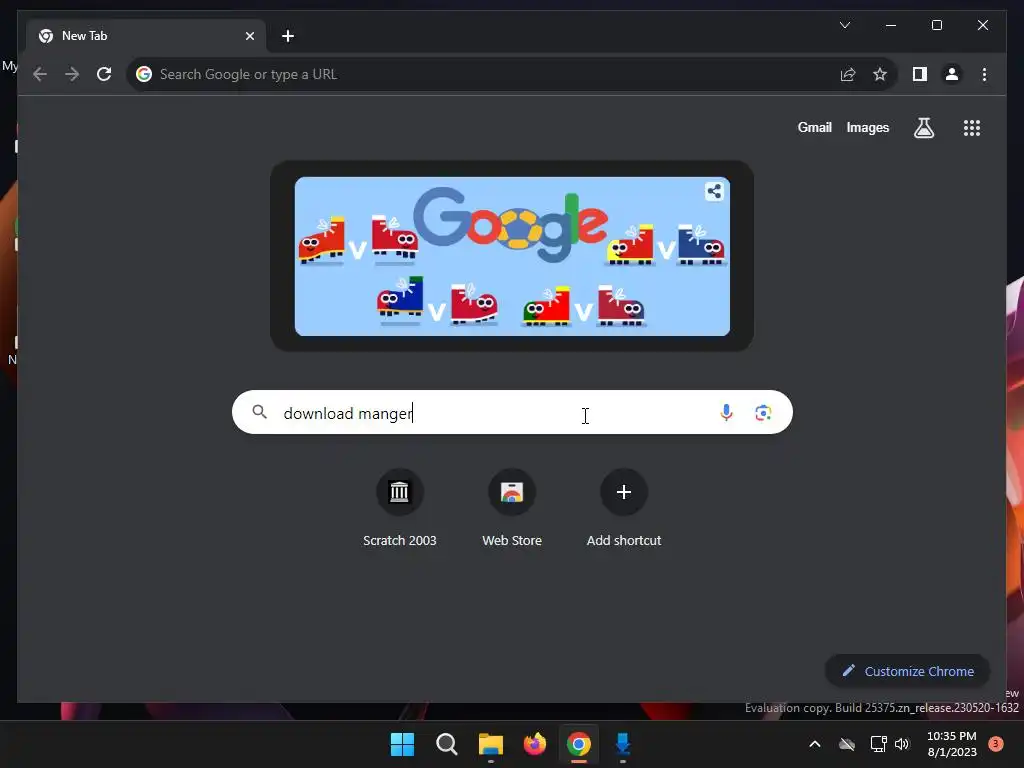Open the Windows Start menu
The width and height of the screenshot is (1024, 768).
[x=402, y=744]
